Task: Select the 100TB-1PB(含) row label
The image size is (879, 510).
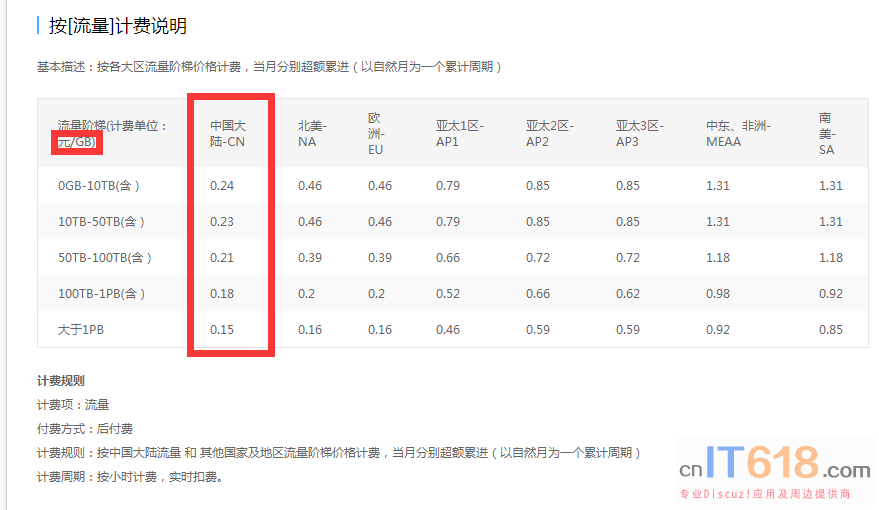Action: (102, 294)
